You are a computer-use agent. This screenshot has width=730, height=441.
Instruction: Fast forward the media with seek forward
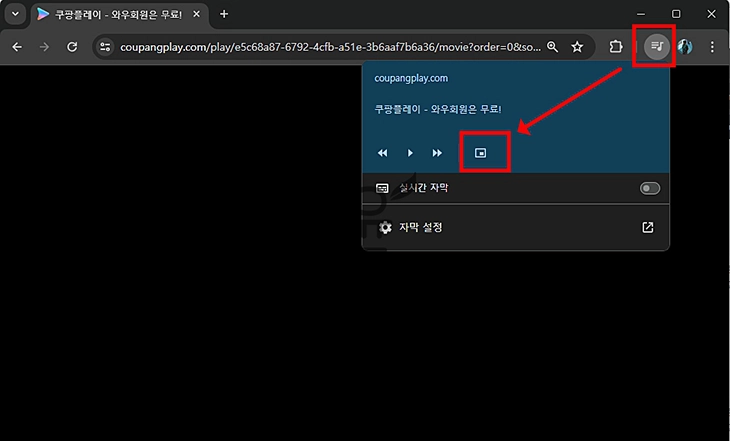click(437, 153)
